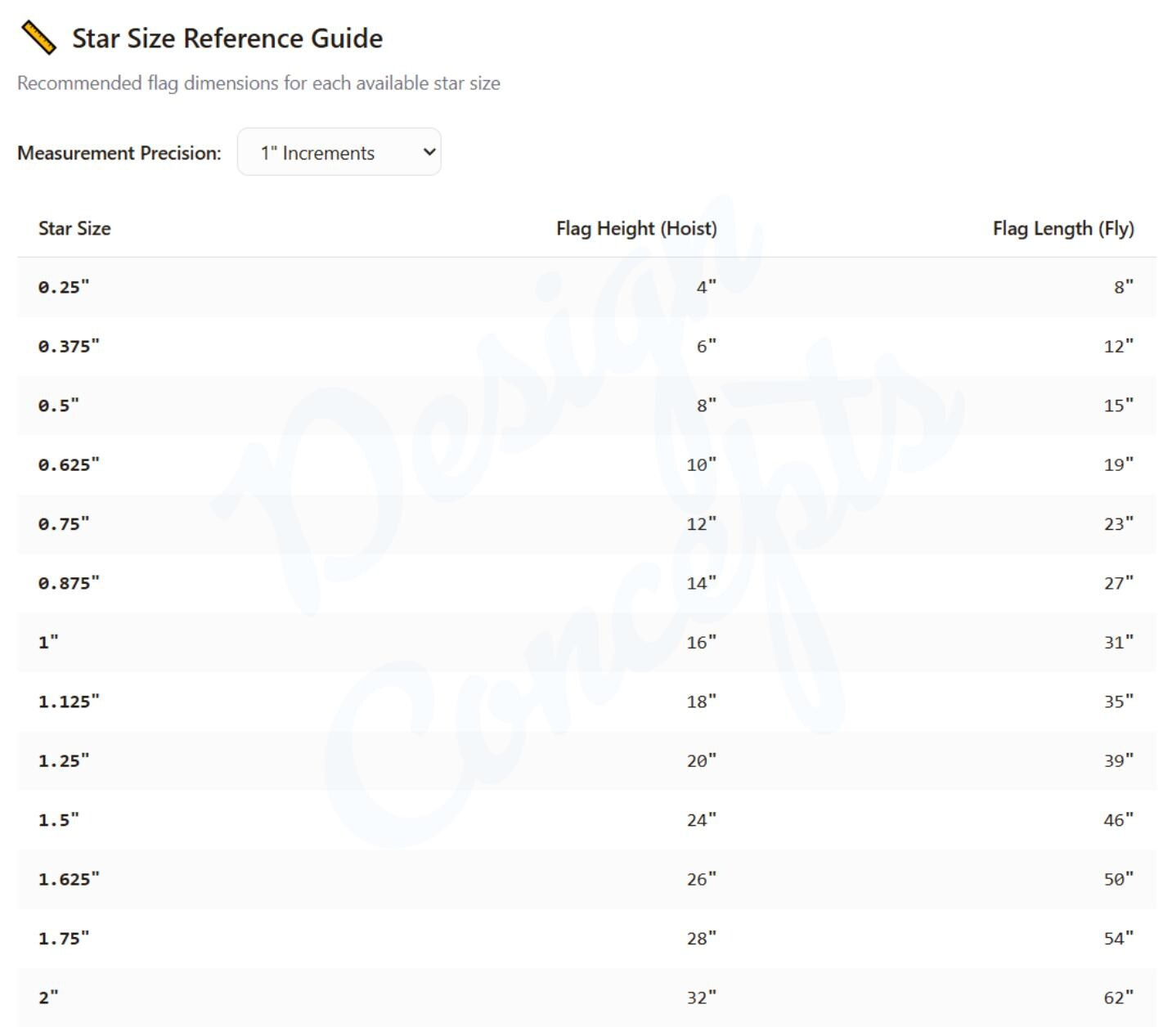Select the 1.625" star size cell
This screenshot has width=1172, height=1036.
pyautogui.click(x=69, y=879)
